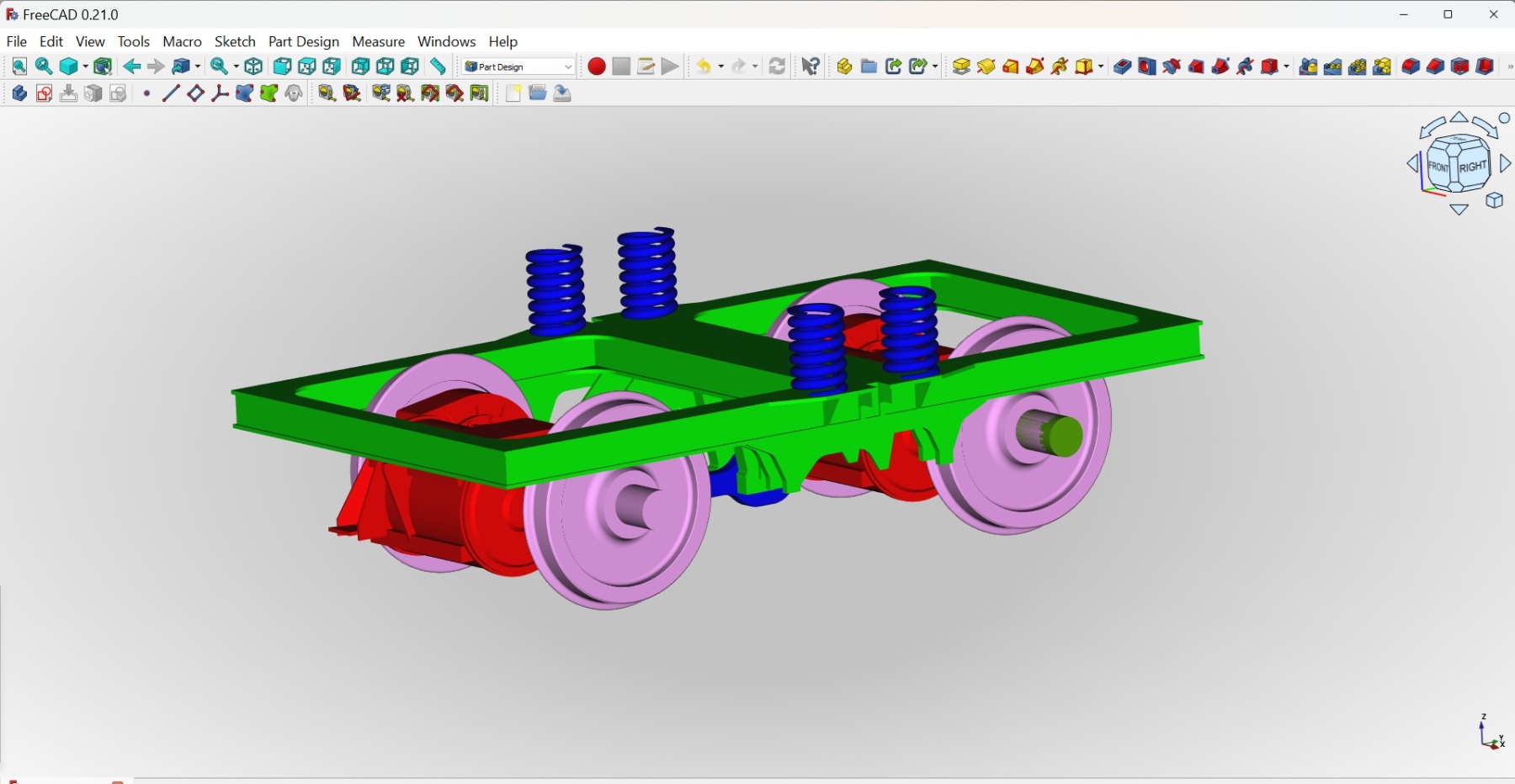The image size is (1515, 784).
Task: Toggle delta measurements display
Action: [x=481, y=93]
